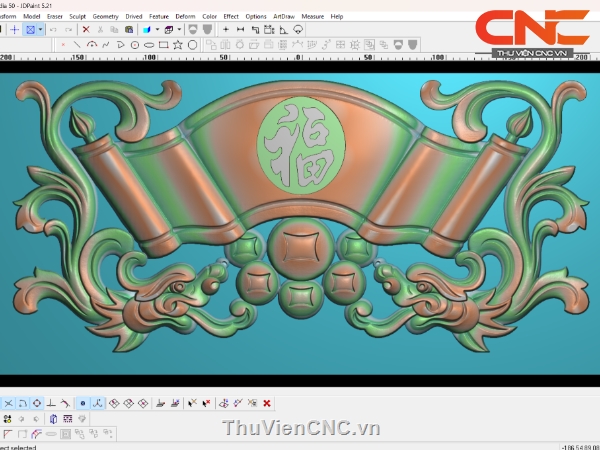
Task: Toggle the perpendicular snap option
Action: tap(51, 403)
